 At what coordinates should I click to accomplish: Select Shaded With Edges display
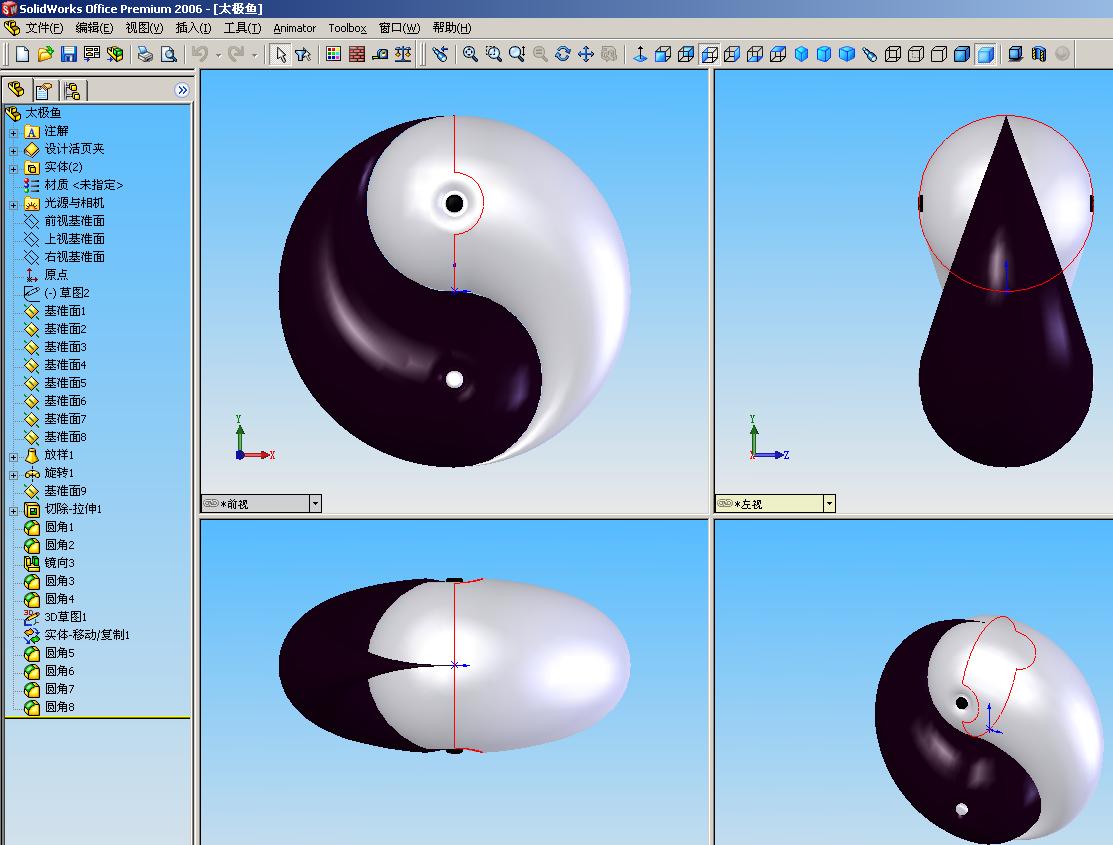pyautogui.click(x=962, y=54)
